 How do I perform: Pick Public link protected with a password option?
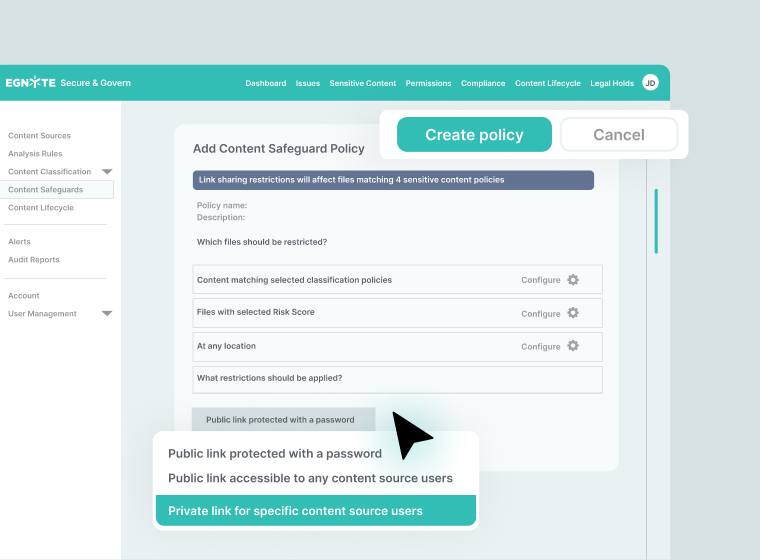coord(275,453)
